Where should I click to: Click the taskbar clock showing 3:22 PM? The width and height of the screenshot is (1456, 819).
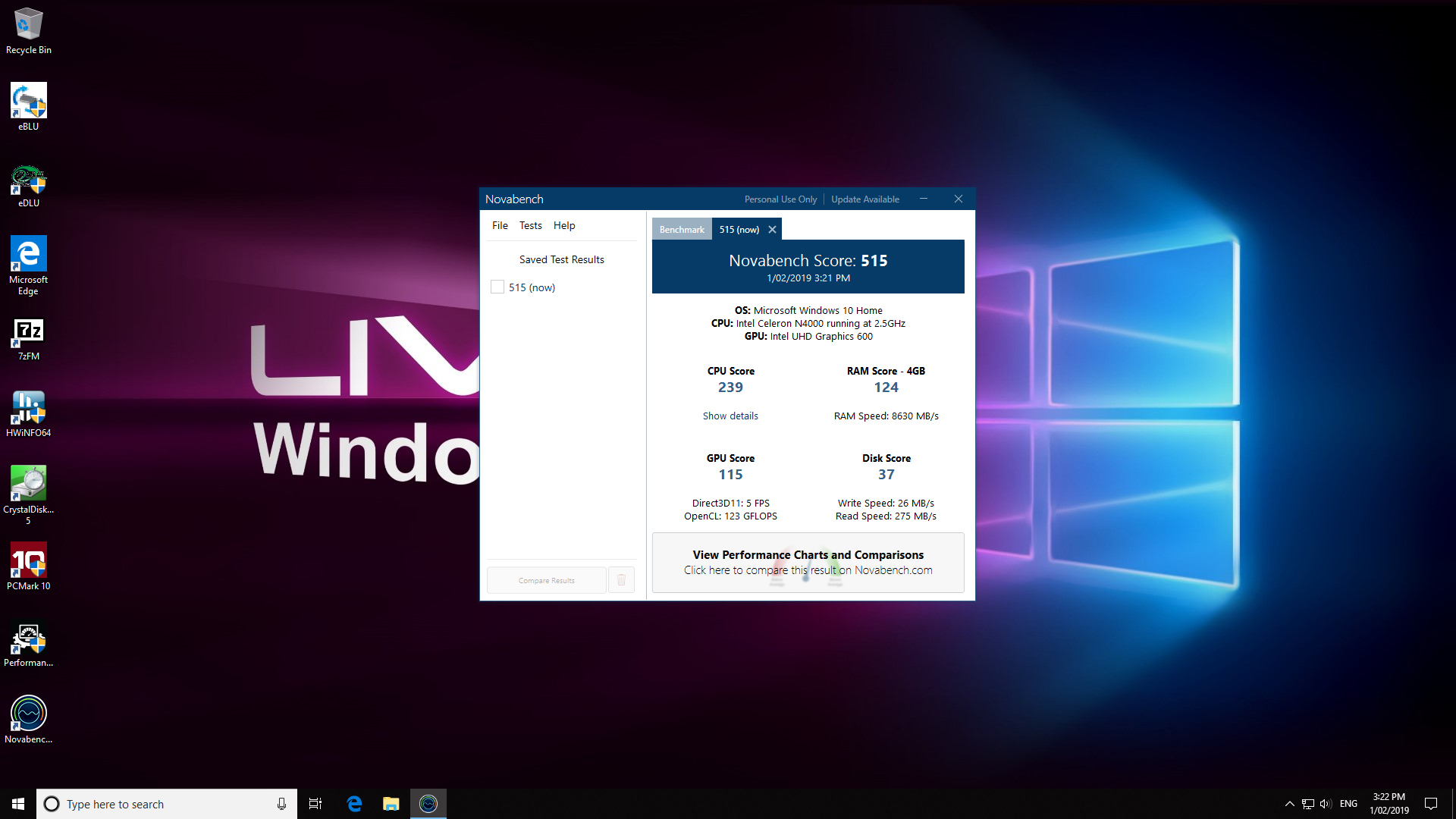pyautogui.click(x=1389, y=804)
